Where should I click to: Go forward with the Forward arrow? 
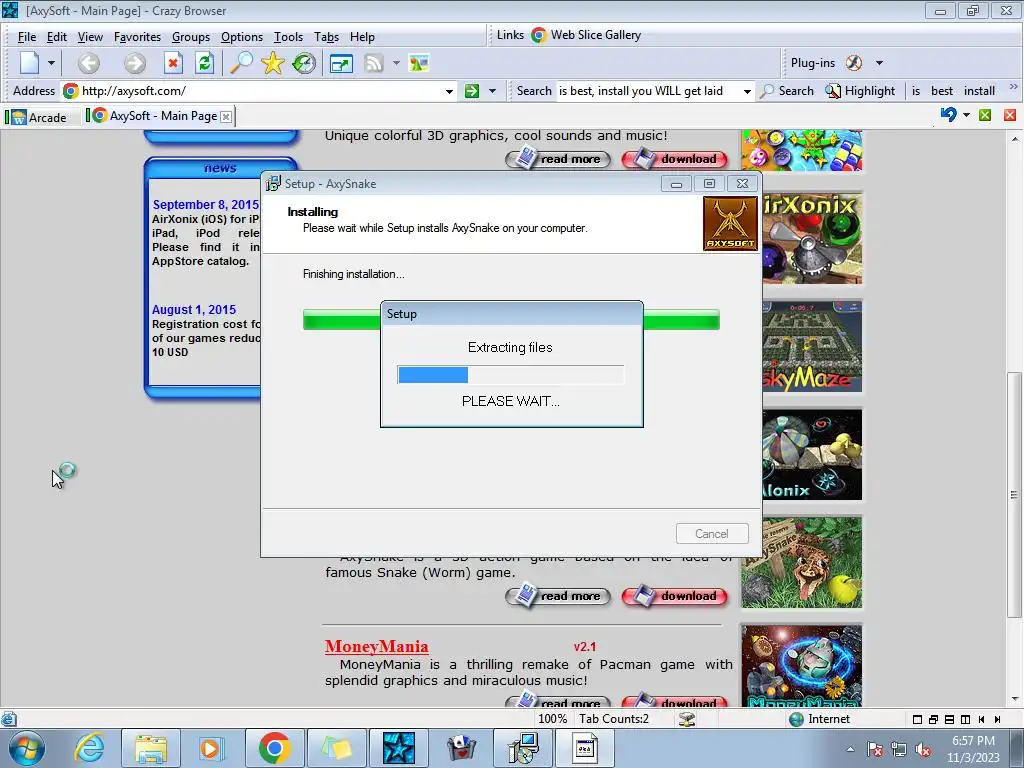pos(135,63)
